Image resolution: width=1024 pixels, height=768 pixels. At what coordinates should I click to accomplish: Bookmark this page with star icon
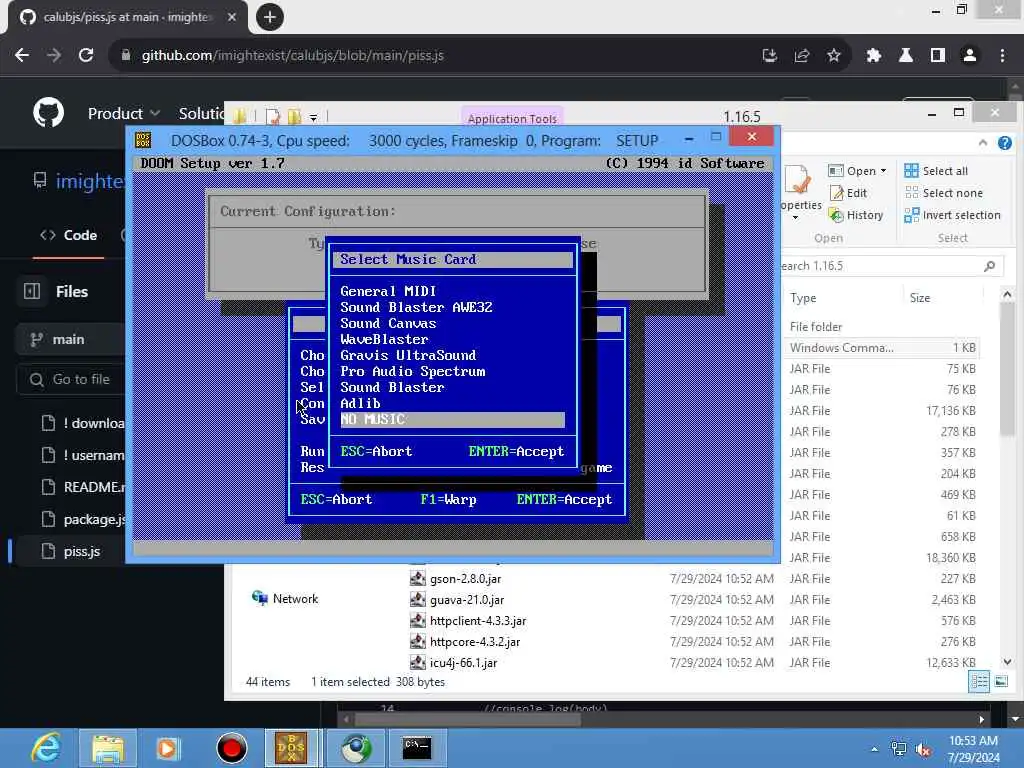pyautogui.click(x=833, y=56)
